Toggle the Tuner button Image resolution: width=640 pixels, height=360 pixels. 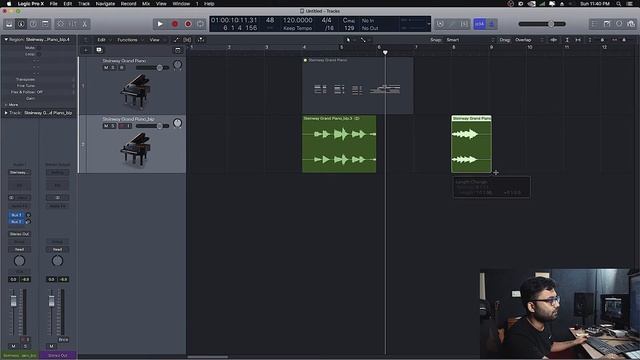click(x=452, y=24)
